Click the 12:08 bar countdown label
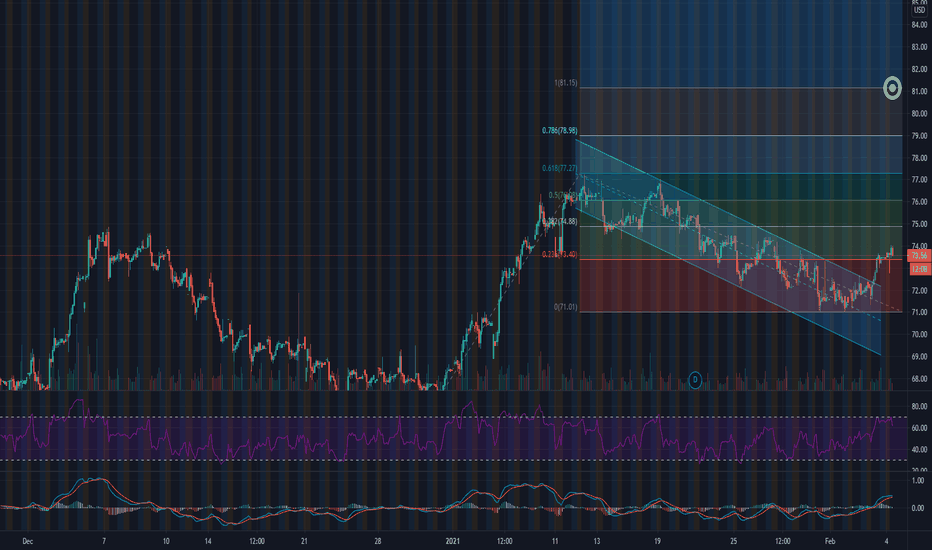932x550 pixels. pyautogui.click(x=919, y=269)
